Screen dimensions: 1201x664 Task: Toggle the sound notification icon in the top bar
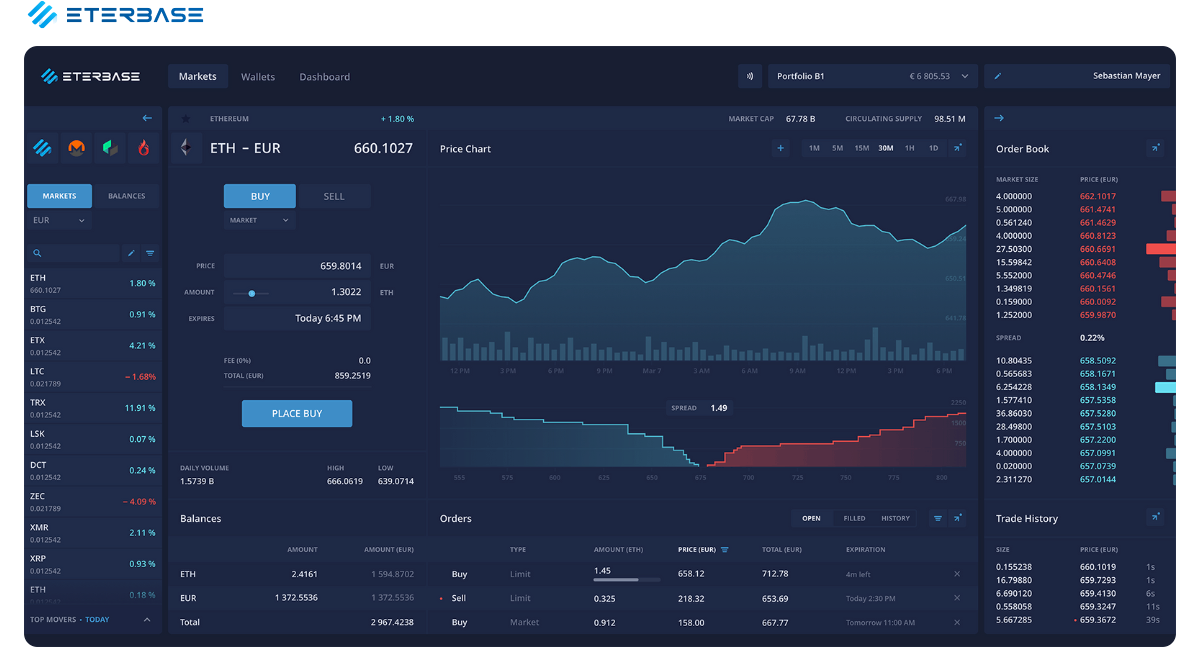pos(750,76)
